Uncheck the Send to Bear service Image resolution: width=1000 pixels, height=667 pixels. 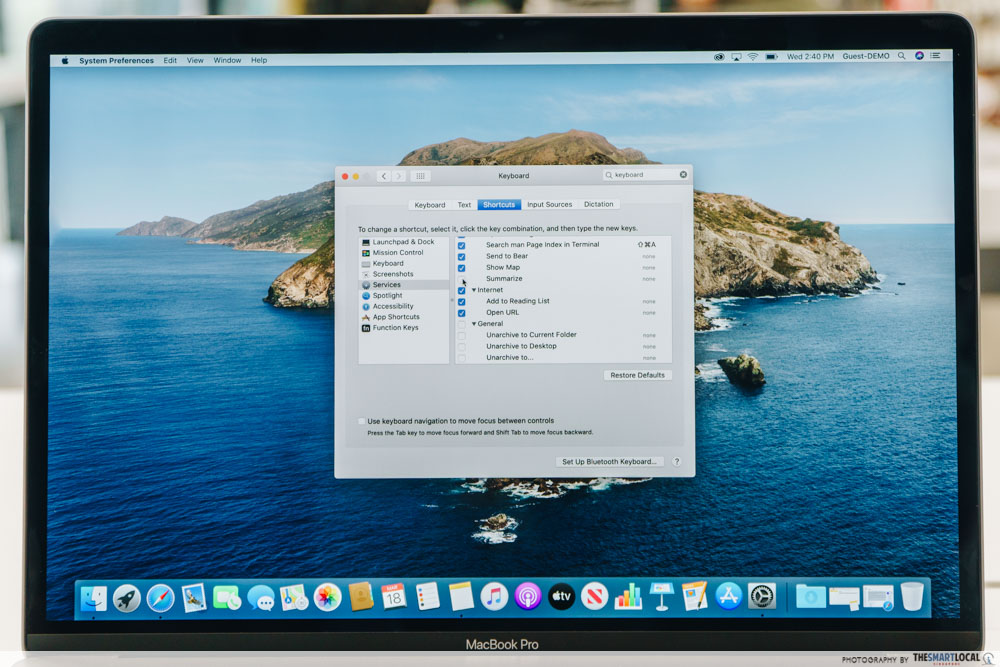pos(461,257)
